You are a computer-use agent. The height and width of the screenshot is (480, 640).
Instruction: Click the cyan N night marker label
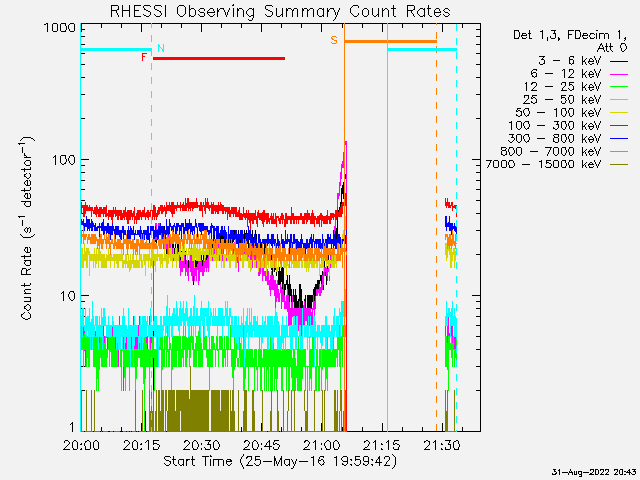pos(161,48)
